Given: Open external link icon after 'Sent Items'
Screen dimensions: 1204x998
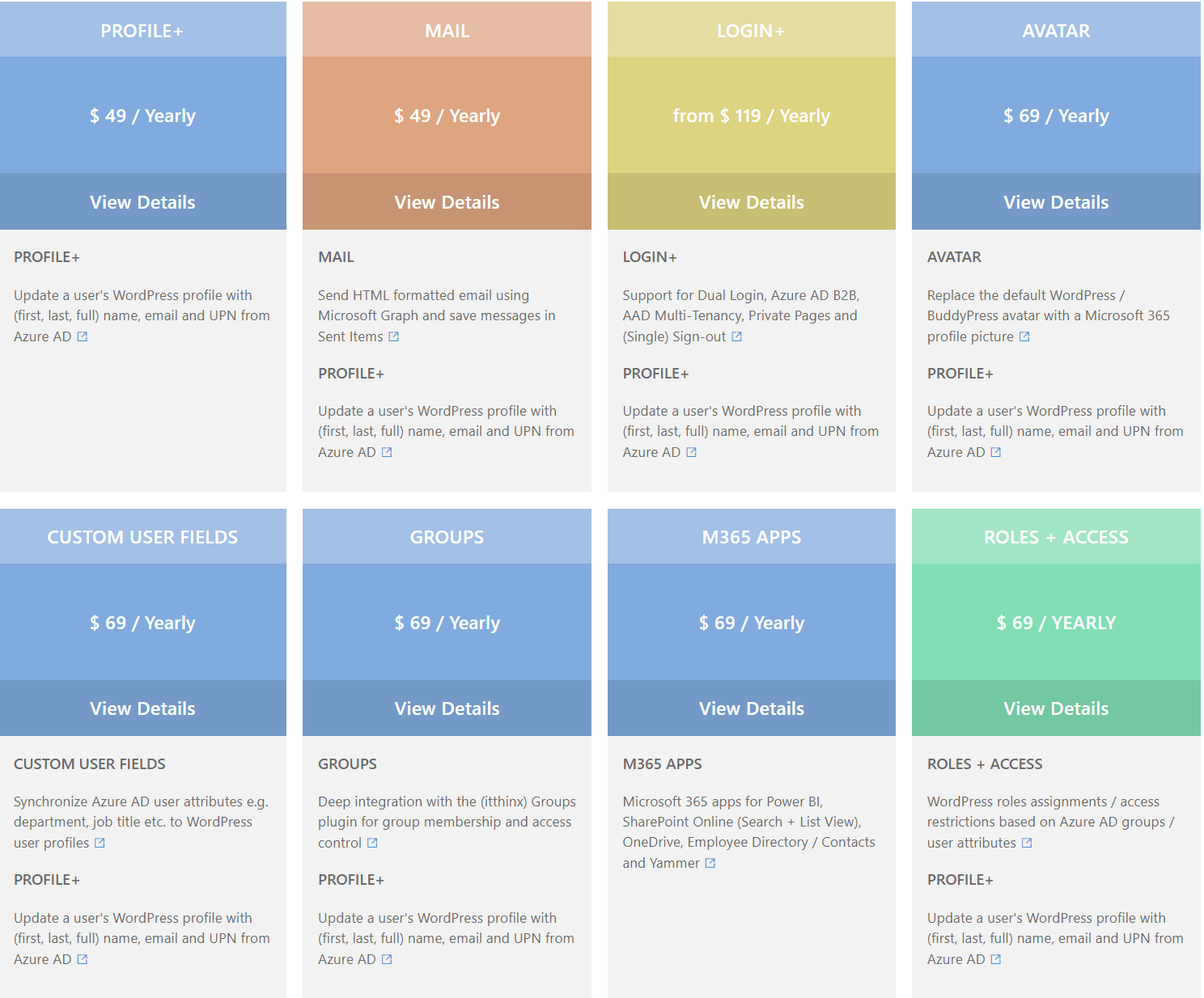Looking at the screenshot, I should (394, 337).
